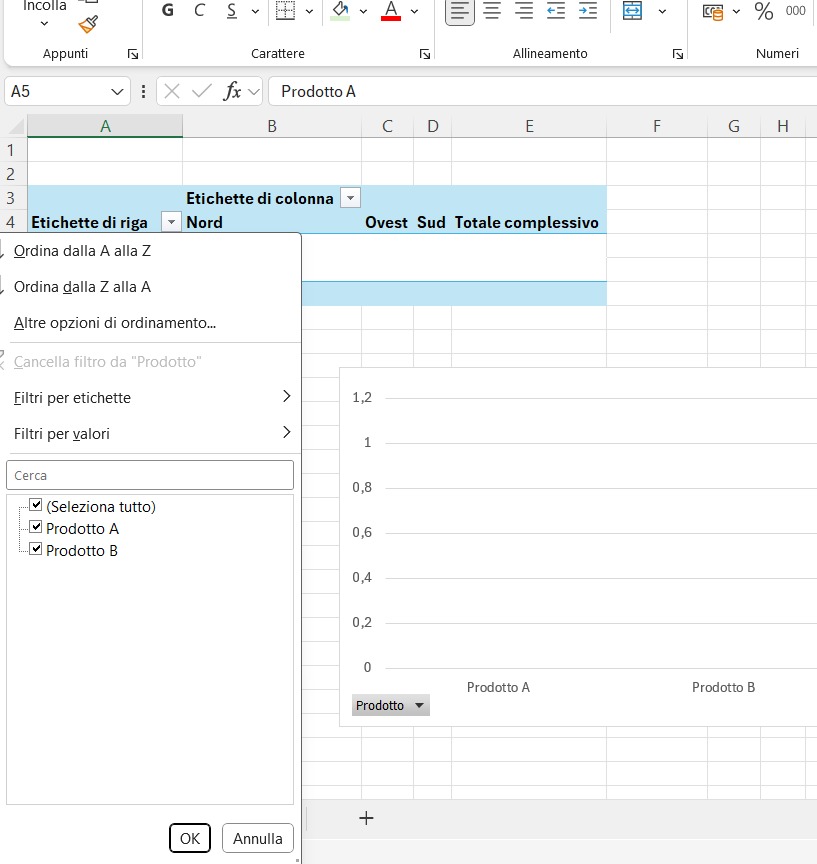Open the Filtri per etichette submenu
Image resolution: width=817 pixels, height=864 pixels.
click(150, 398)
